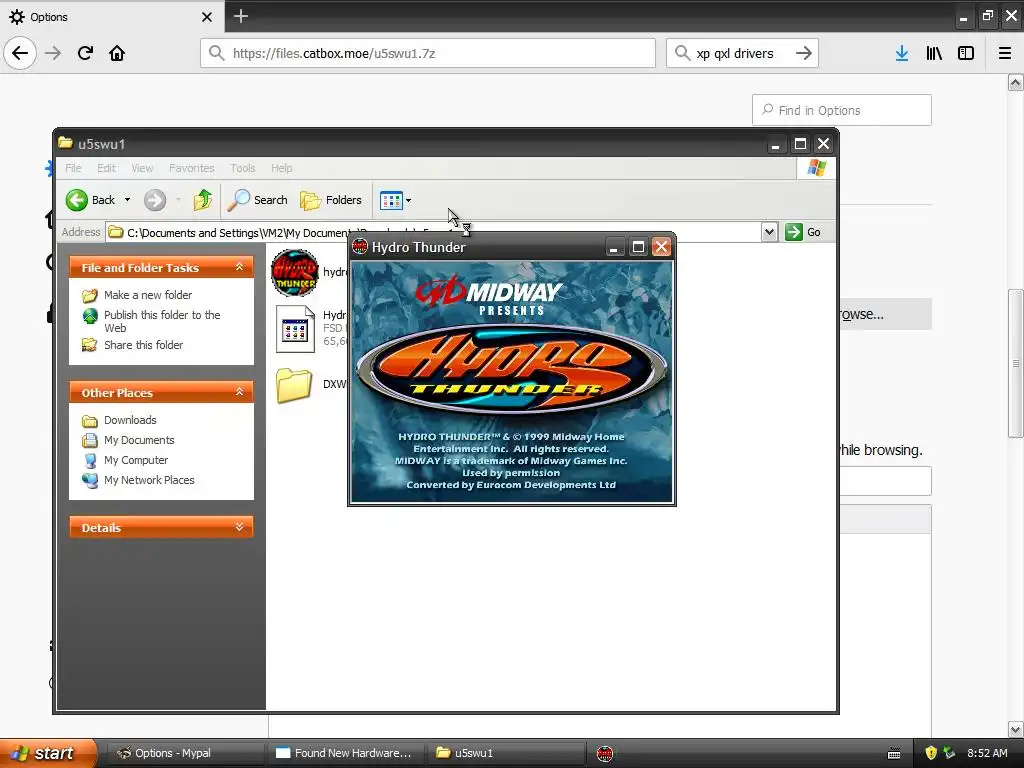Go to the browser Home icon
The height and width of the screenshot is (768, 1024).
pyautogui.click(x=117, y=53)
